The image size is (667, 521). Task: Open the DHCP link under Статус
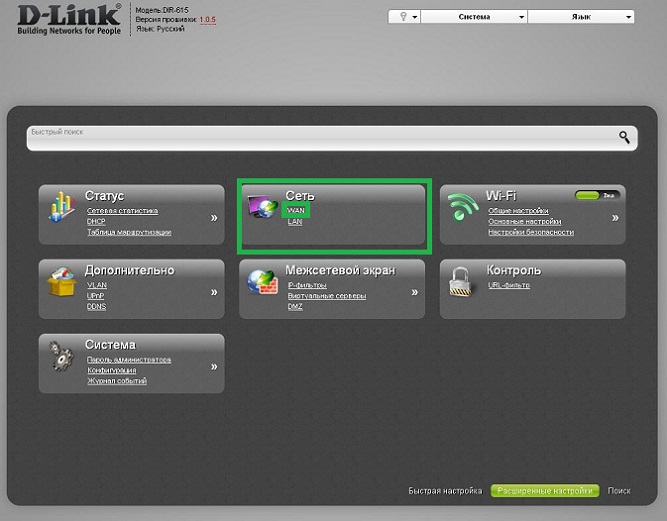pos(96,222)
